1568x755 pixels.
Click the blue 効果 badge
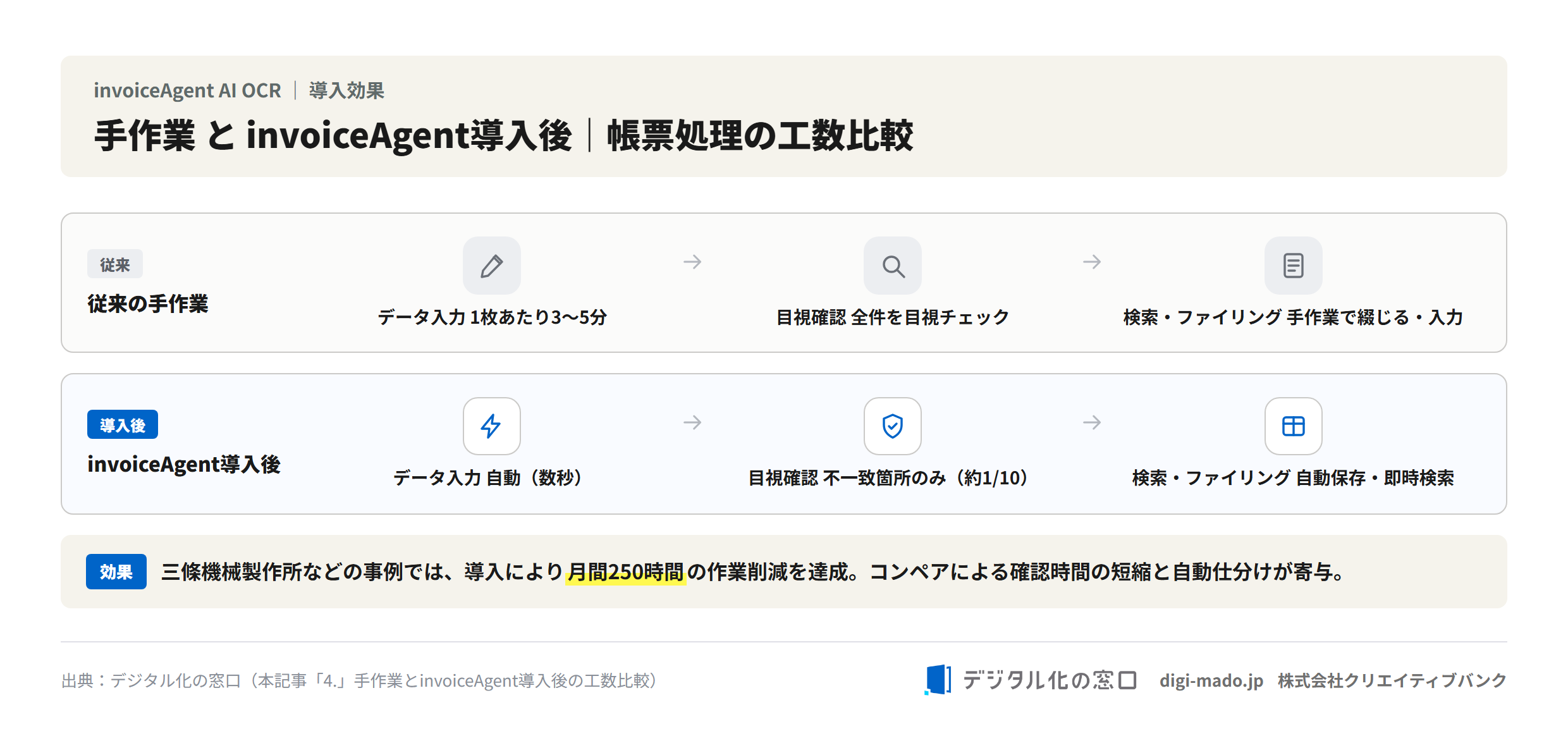(116, 572)
